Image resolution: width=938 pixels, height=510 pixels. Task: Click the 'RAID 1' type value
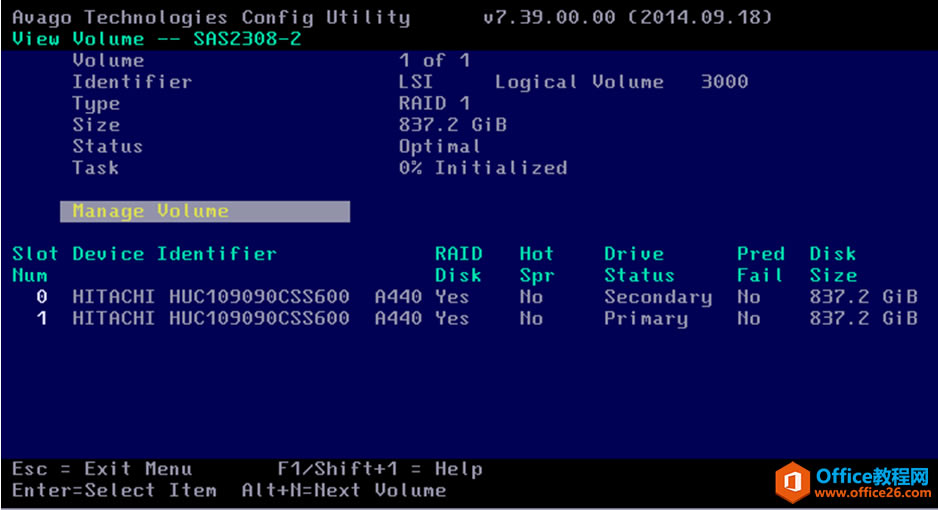point(434,103)
